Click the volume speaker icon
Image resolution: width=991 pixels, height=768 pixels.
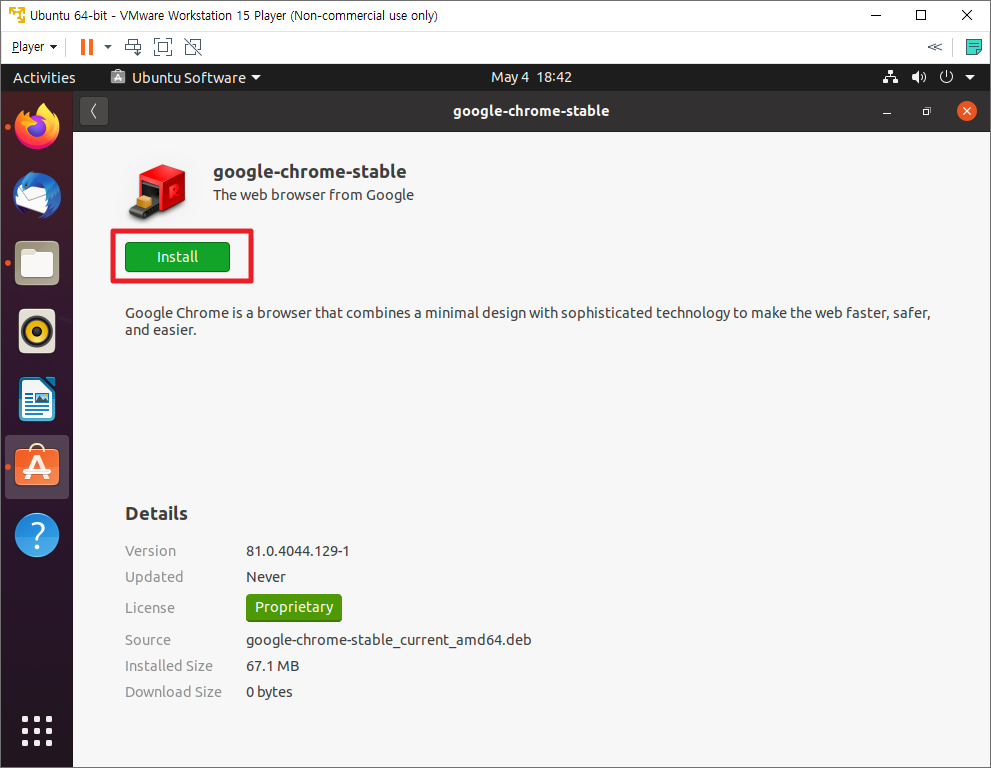coord(918,77)
